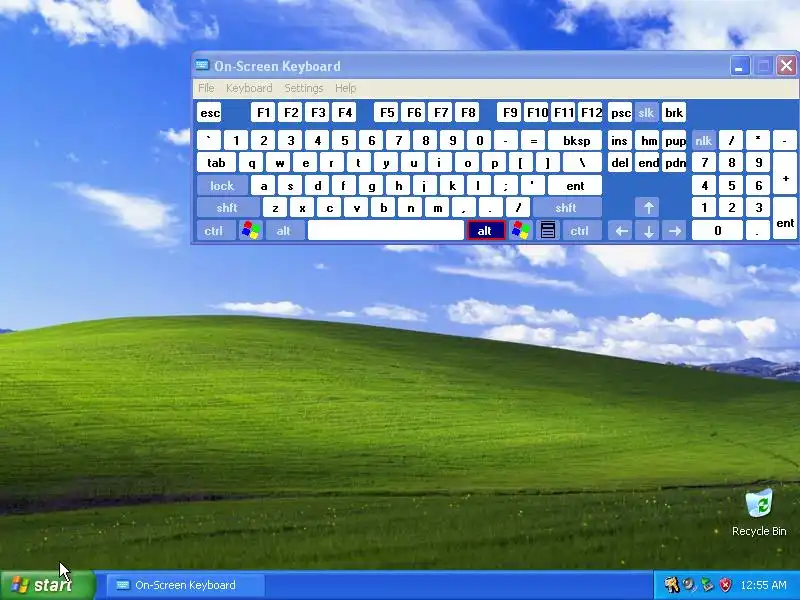Close the On-Screen Keyboard window
The height and width of the screenshot is (600, 800).
point(786,66)
